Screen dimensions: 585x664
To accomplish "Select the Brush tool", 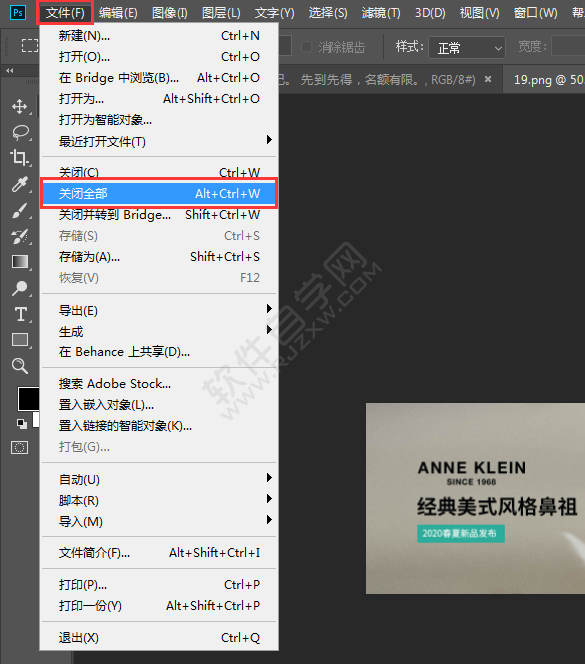I will pyautogui.click(x=20, y=210).
